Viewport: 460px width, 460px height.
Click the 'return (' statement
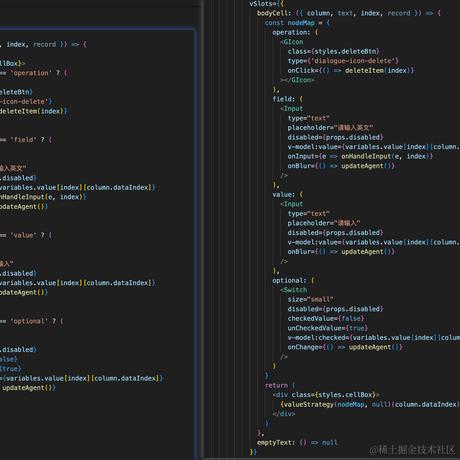280,385
